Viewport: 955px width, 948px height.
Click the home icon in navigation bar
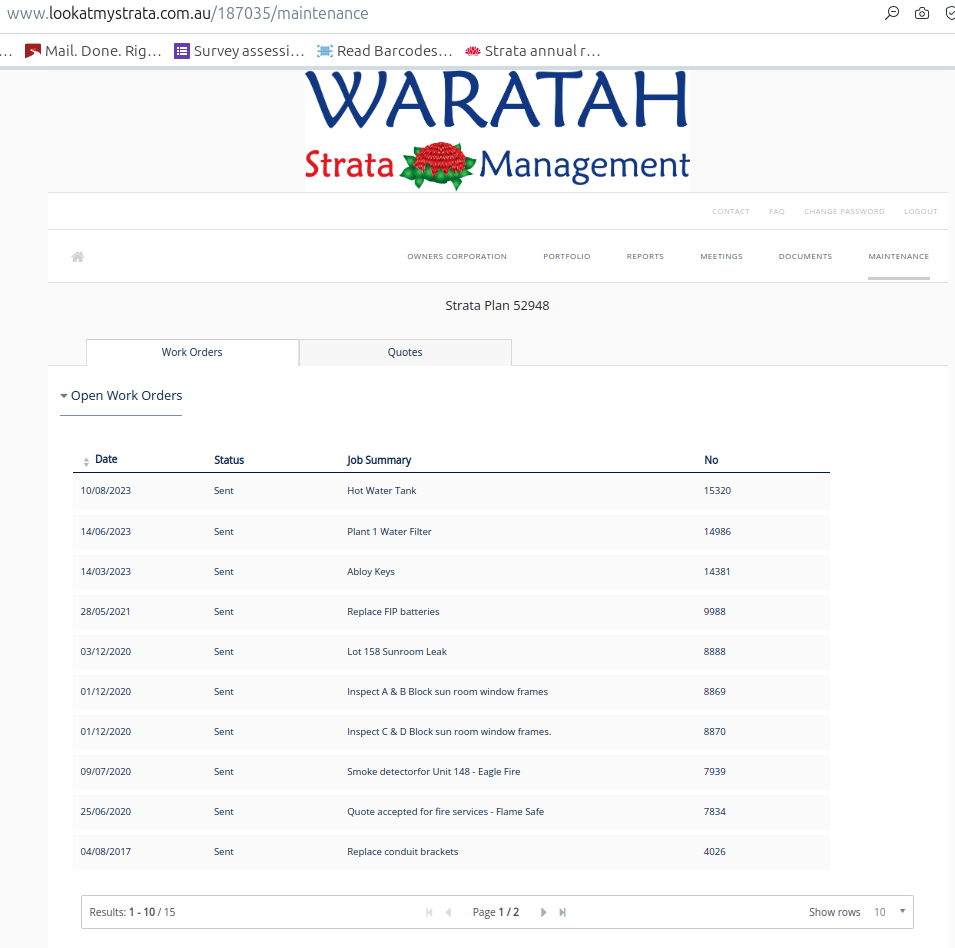tap(77, 256)
